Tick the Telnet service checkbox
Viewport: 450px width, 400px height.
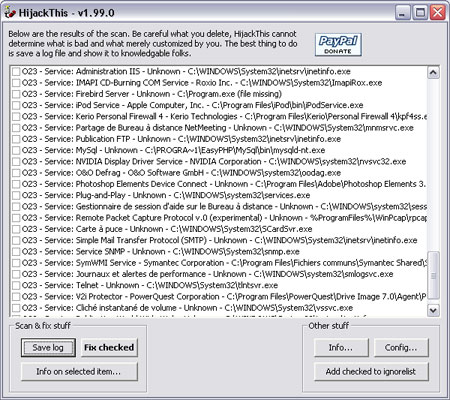pyautogui.click(x=16, y=286)
